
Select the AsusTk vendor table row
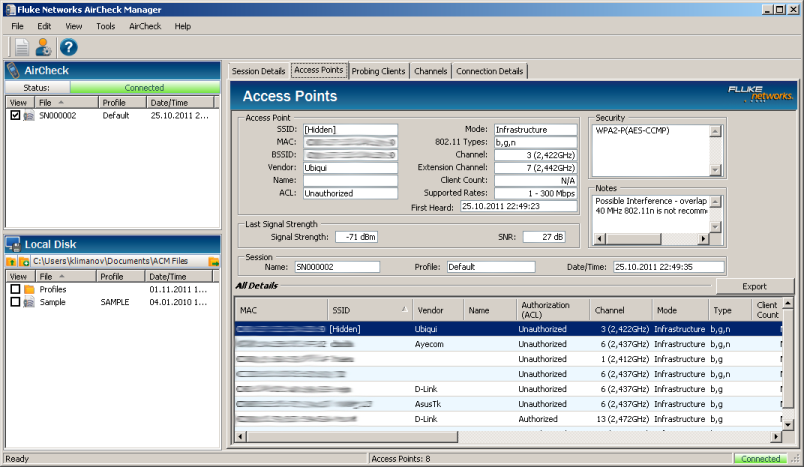[508, 404]
